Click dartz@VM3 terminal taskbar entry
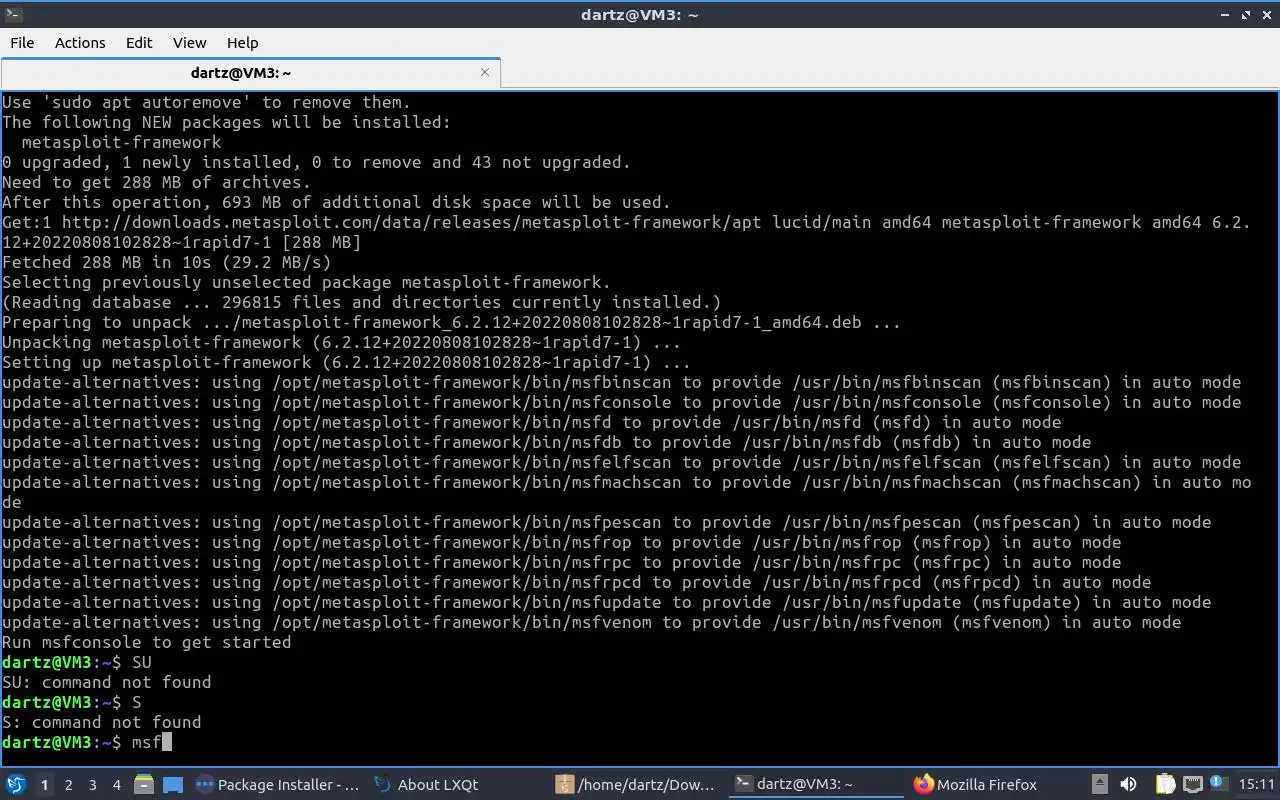This screenshot has height=800, width=1280. click(x=815, y=785)
